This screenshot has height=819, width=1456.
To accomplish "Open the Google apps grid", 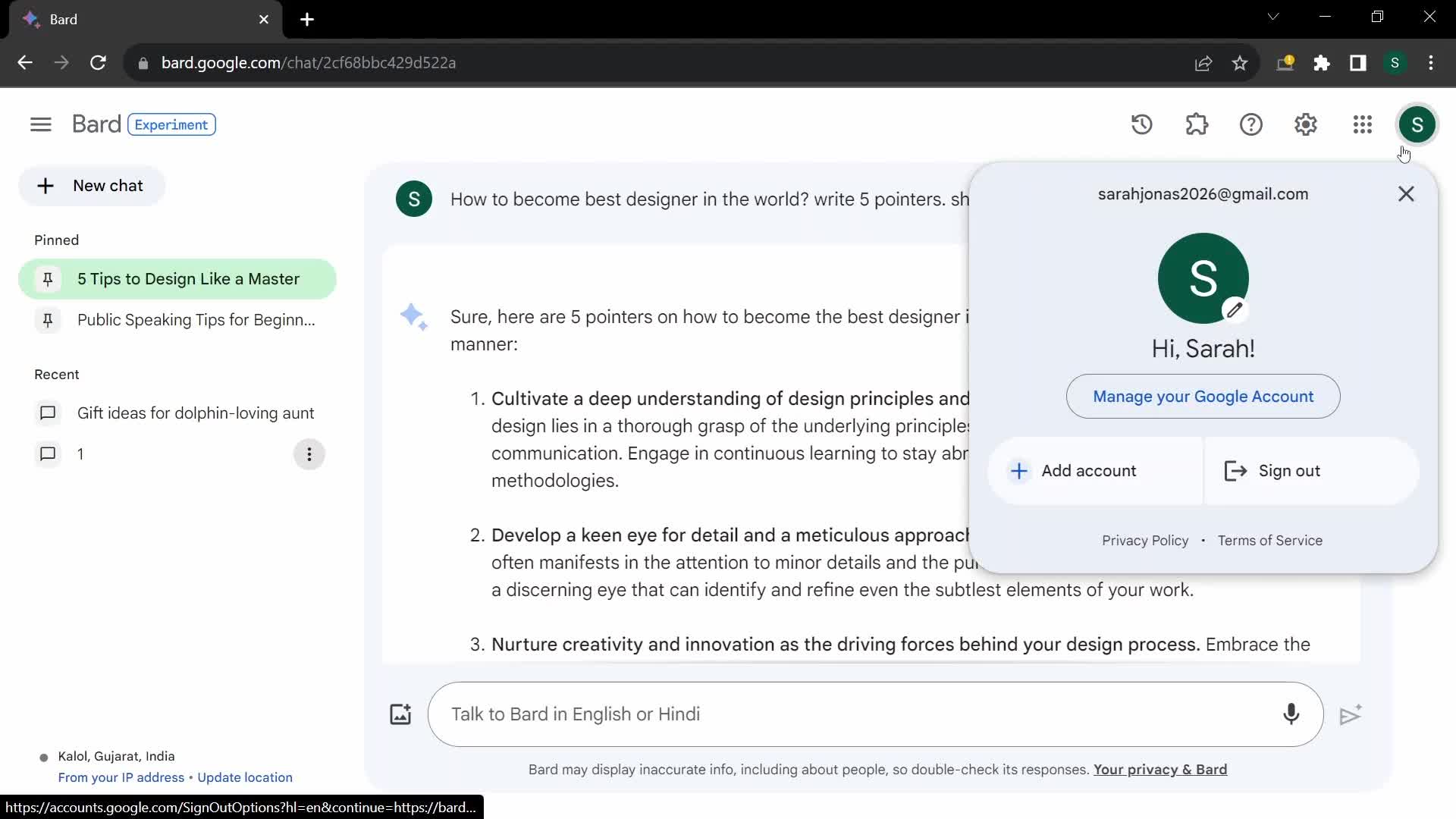I will (x=1363, y=124).
